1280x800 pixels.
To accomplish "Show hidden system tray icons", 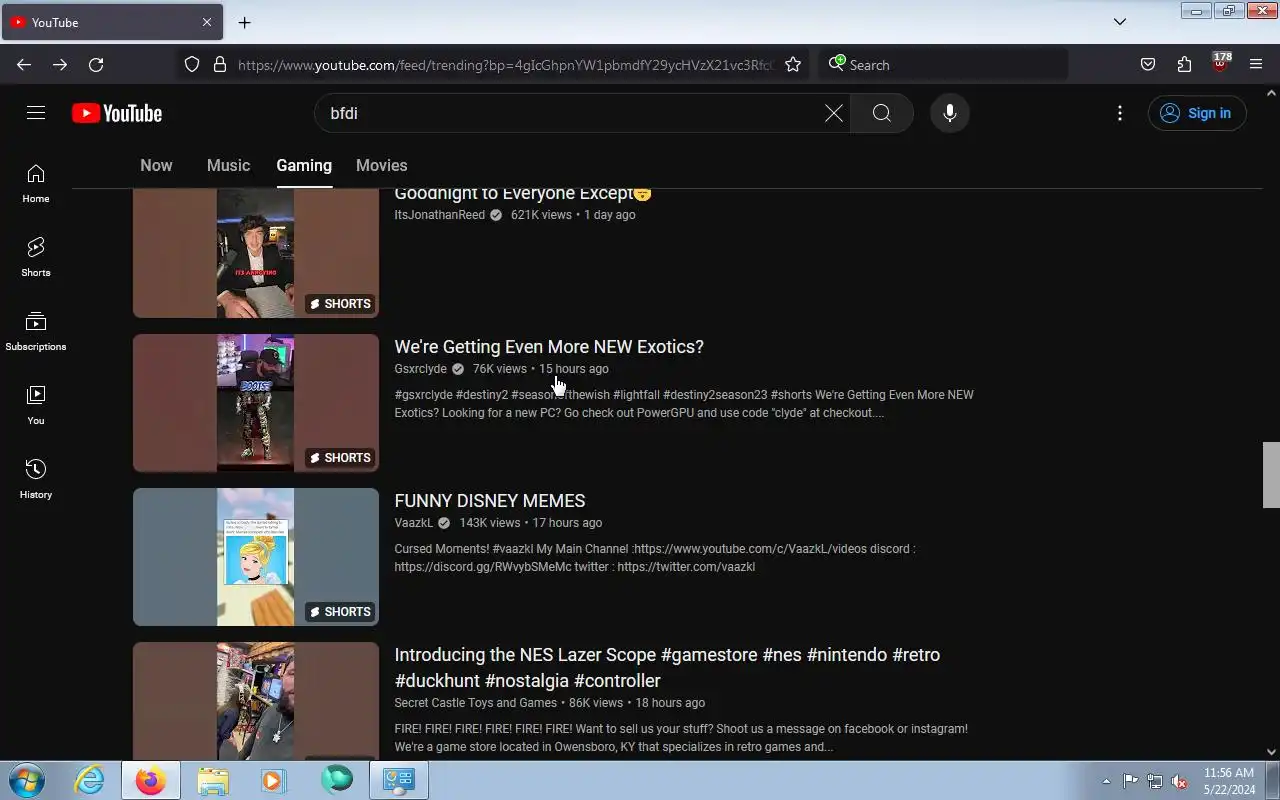I will coord(1106,781).
